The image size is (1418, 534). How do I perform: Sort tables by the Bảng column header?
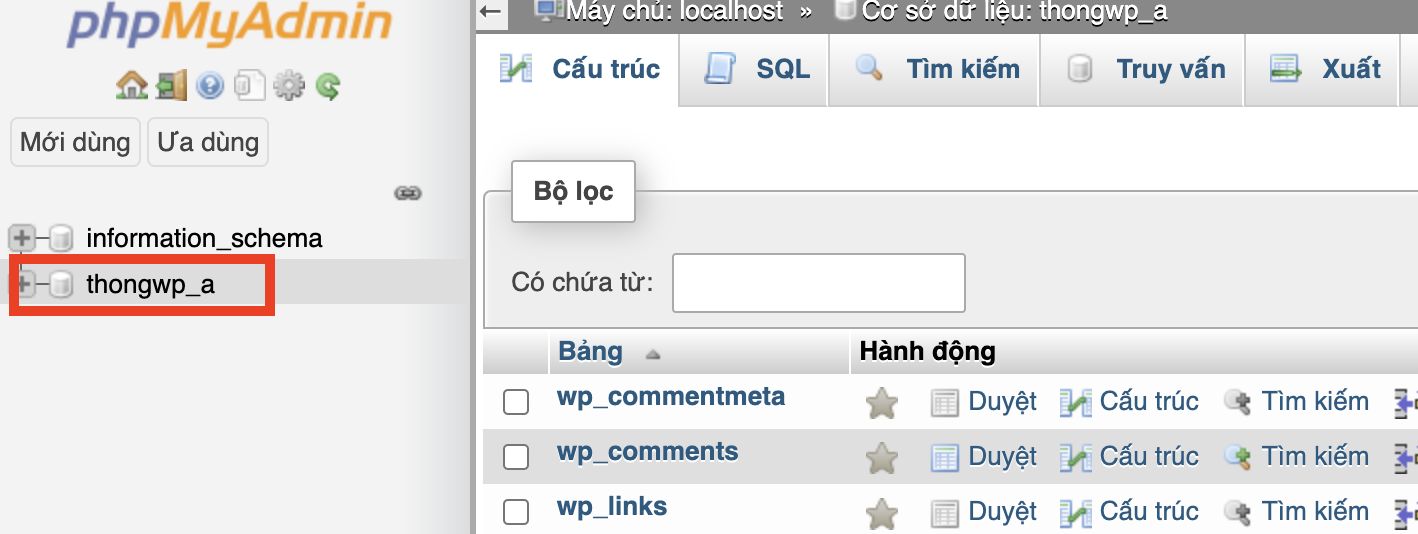pos(590,352)
